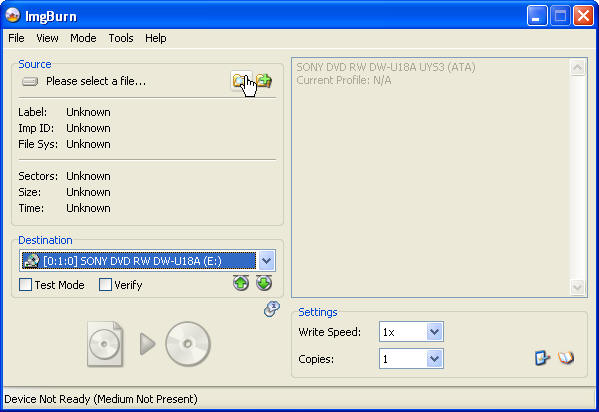Enable the Test Mode checkbox
Viewport: 599px width, 412px height.
[x=25, y=285]
